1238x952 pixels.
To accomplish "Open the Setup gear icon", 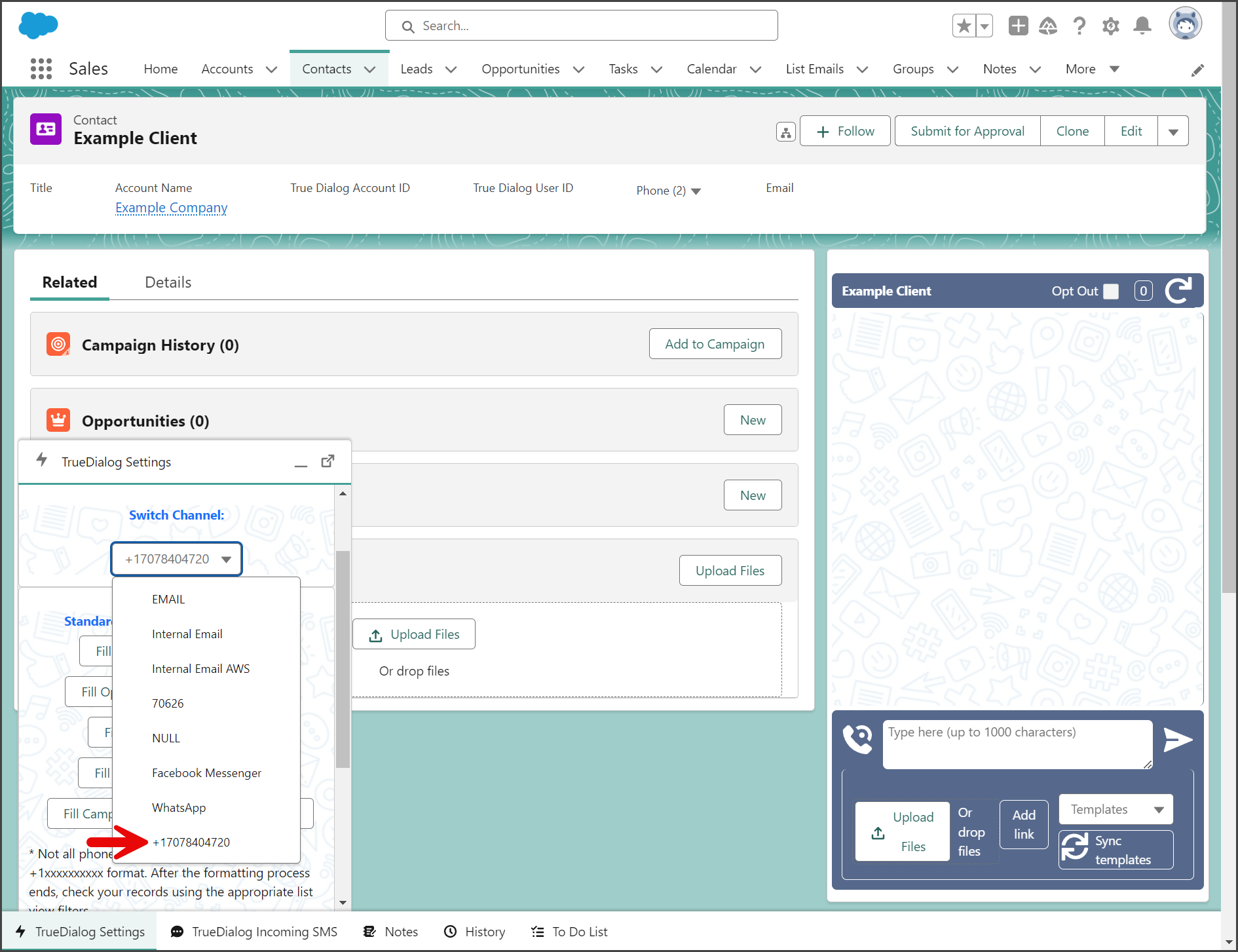I will (1110, 26).
